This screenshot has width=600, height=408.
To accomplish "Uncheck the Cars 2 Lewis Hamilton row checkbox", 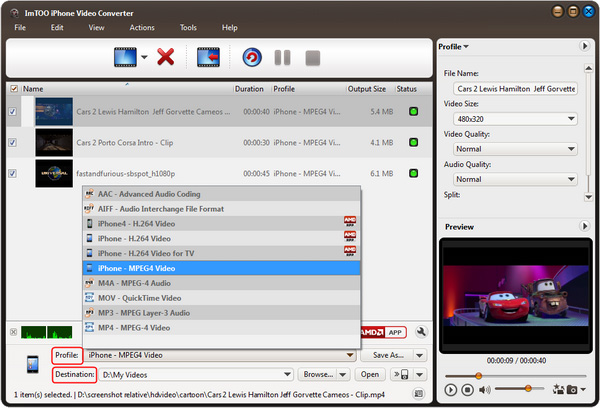I will 12,111.
